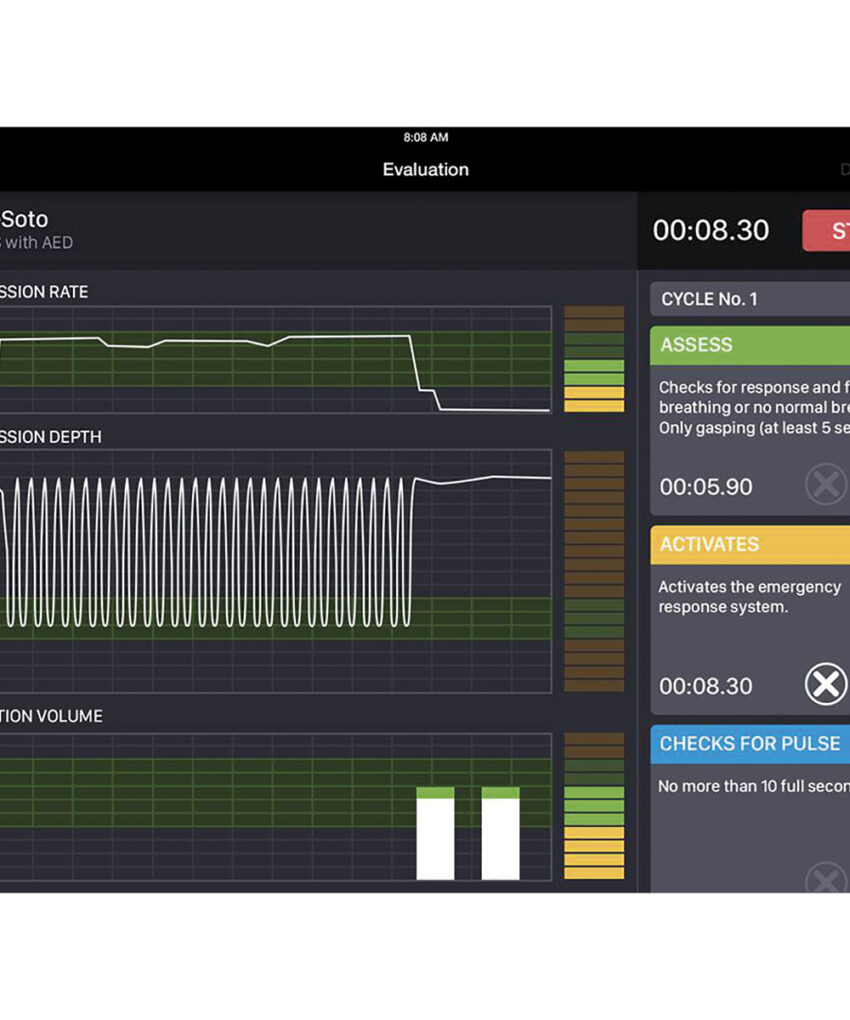Tap the 00:05.90 timestamp in ASSESS
Image resolution: width=850 pixels, height=1020 pixels.
tap(706, 487)
